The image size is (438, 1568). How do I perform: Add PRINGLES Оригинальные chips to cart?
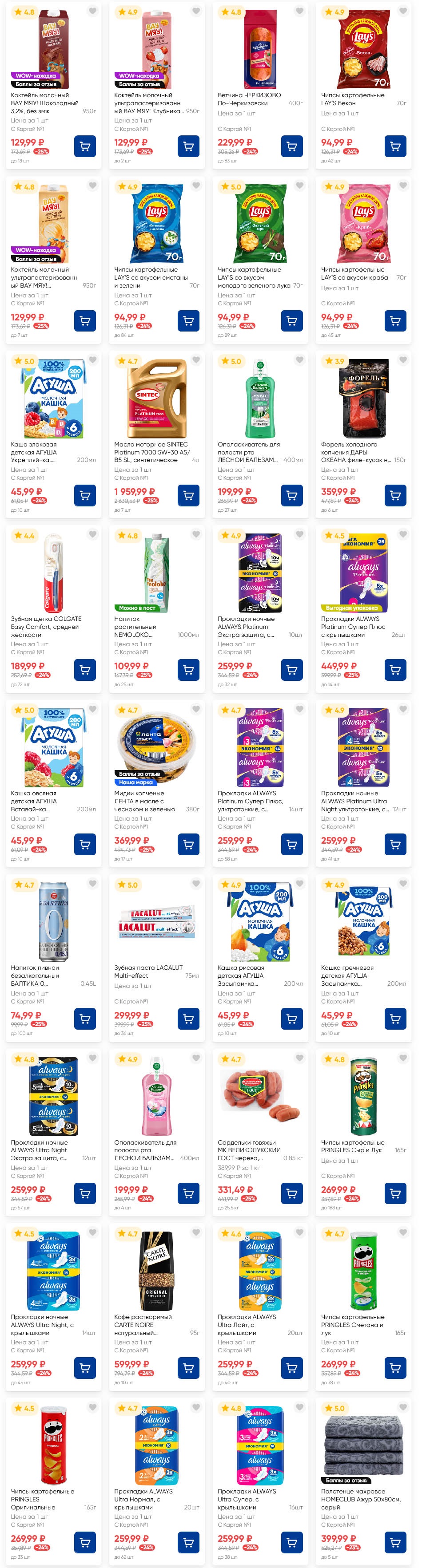(x=85, y=1542)
